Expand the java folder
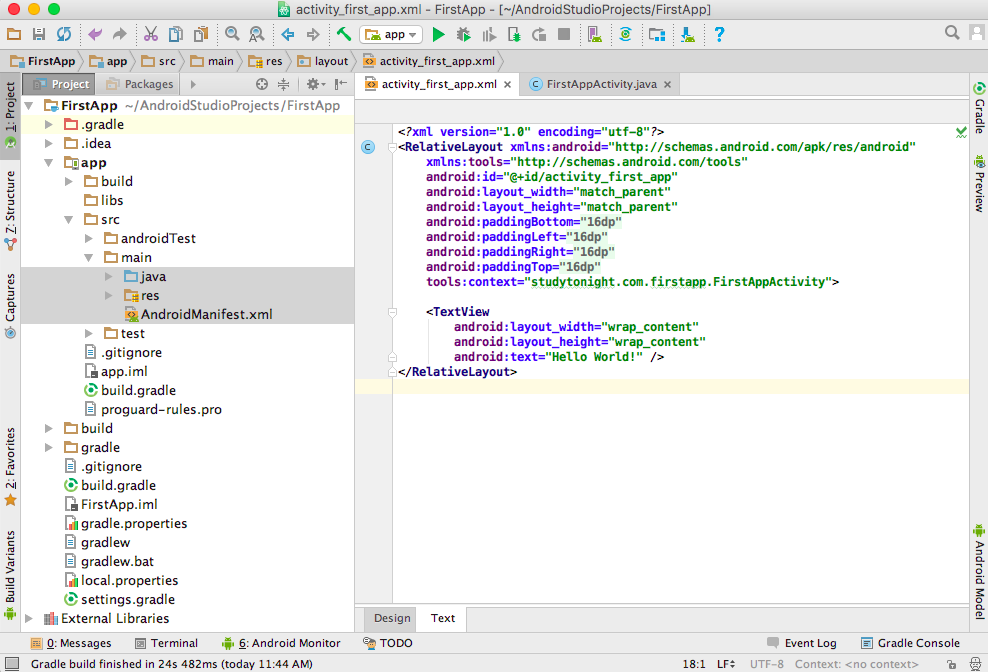This screenshot has height=672, width=988. point(109,276)
